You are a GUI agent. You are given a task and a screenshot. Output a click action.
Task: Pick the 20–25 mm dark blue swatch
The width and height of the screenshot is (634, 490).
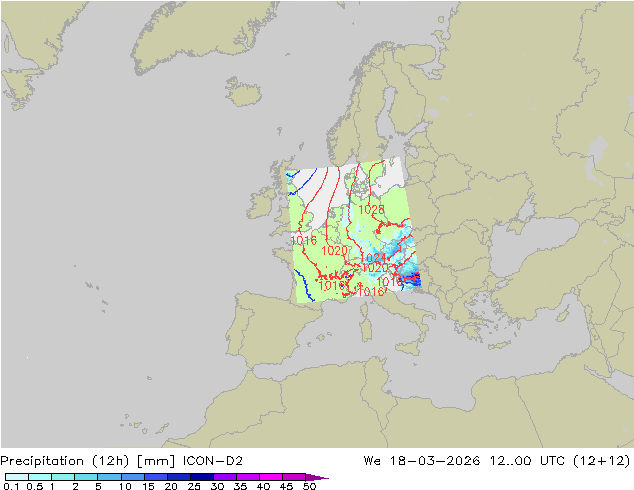tap(179, 477)
